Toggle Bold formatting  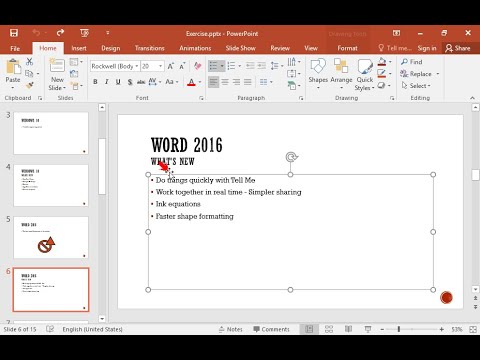click(x=95, y=82)
